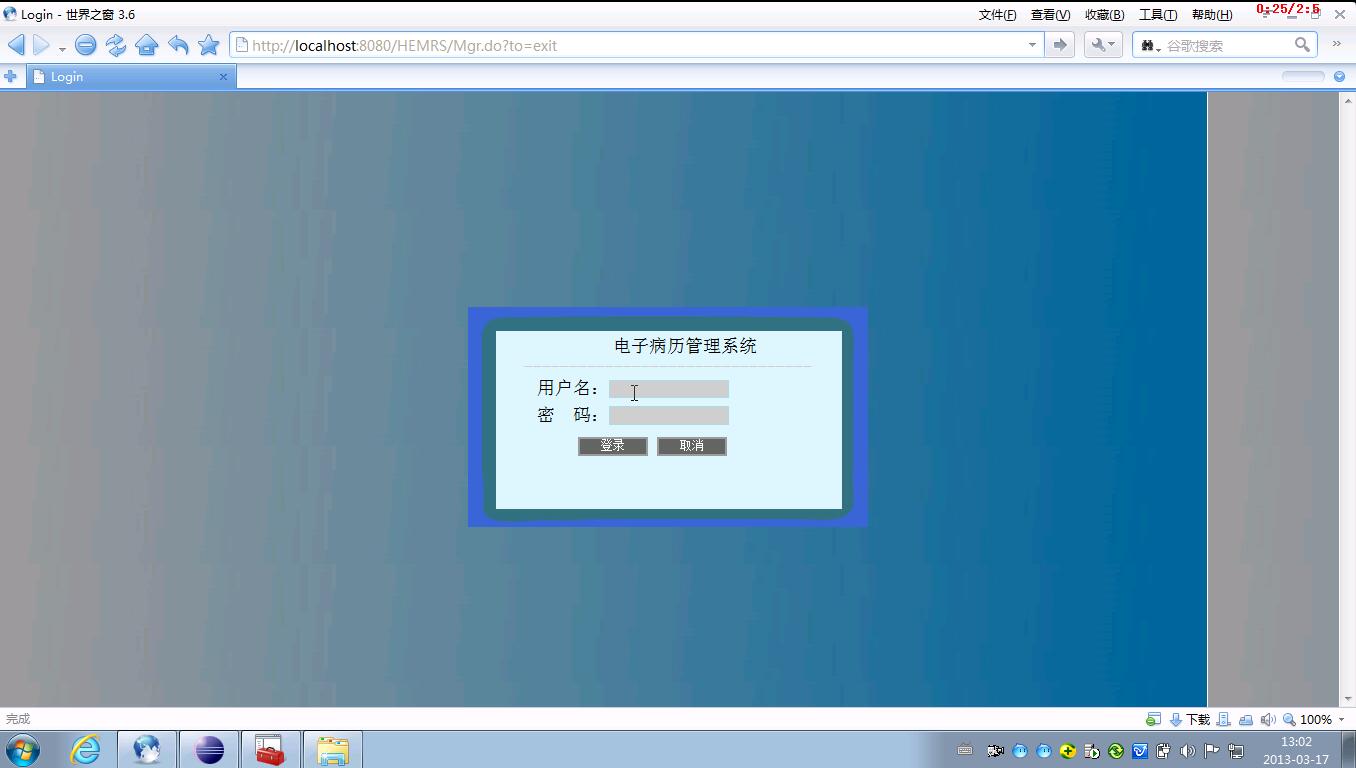1356x768 pixels.
Task: Click the status bar icon left of speaker
Action: point(1246,719)
